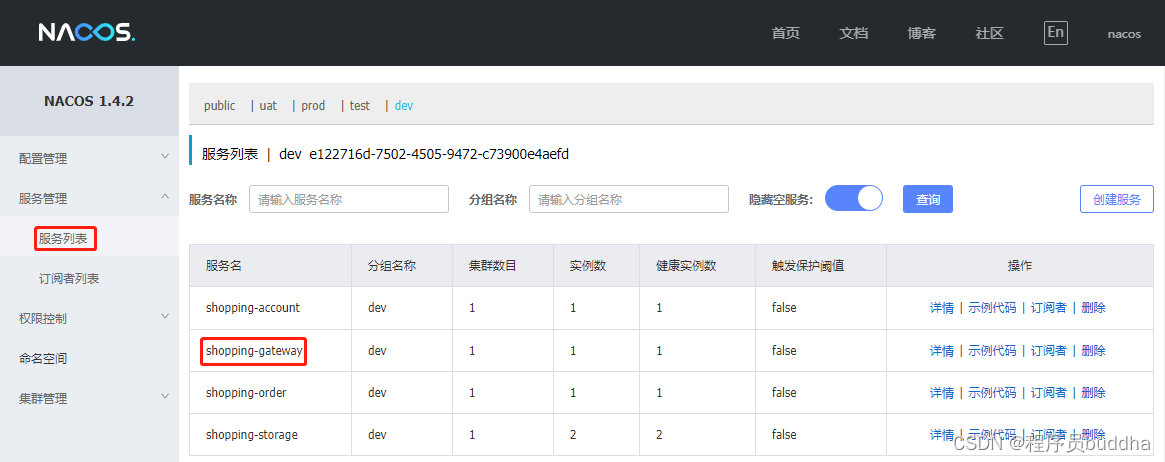The height and width of the screenshot is (462, 1165).
Task: Open 示例代码 for shopping-account
Action: (x=992, y=308)
